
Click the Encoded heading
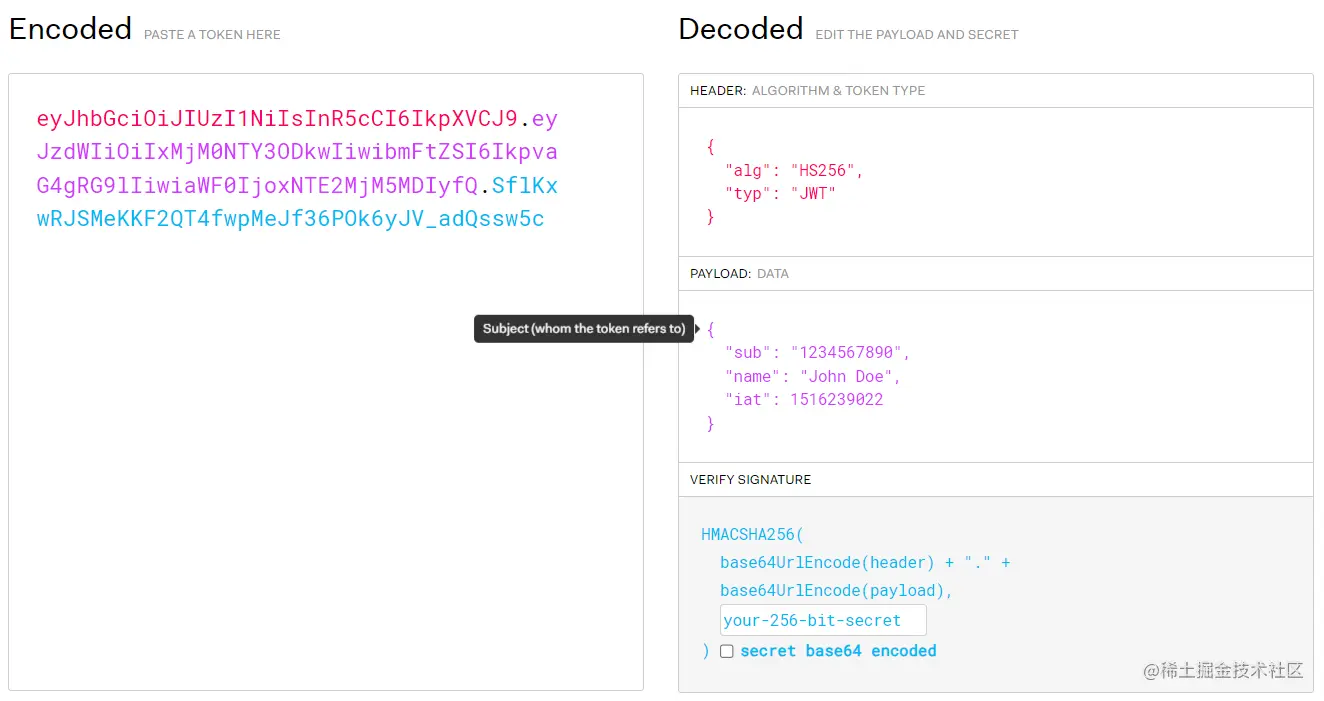tap(70, 29)
